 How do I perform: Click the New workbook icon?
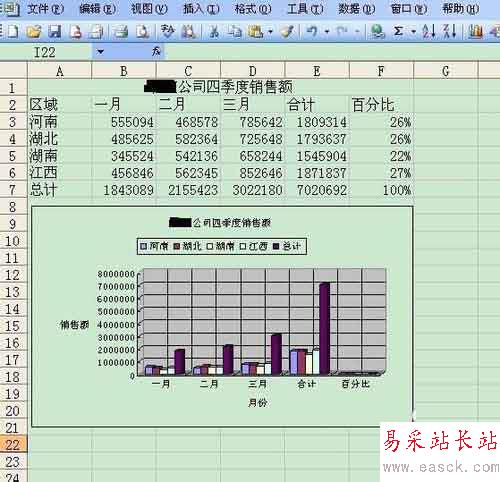(x=13, y=32)
